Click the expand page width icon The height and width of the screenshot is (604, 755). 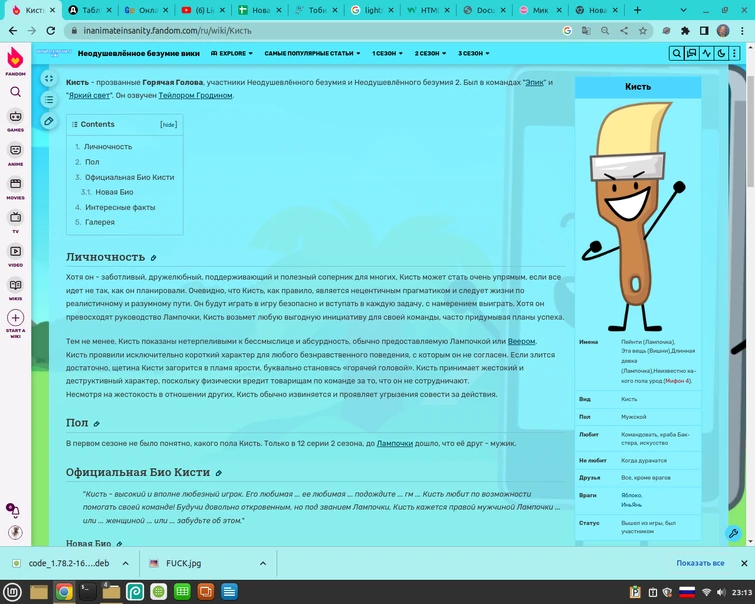tap(49, 79)
